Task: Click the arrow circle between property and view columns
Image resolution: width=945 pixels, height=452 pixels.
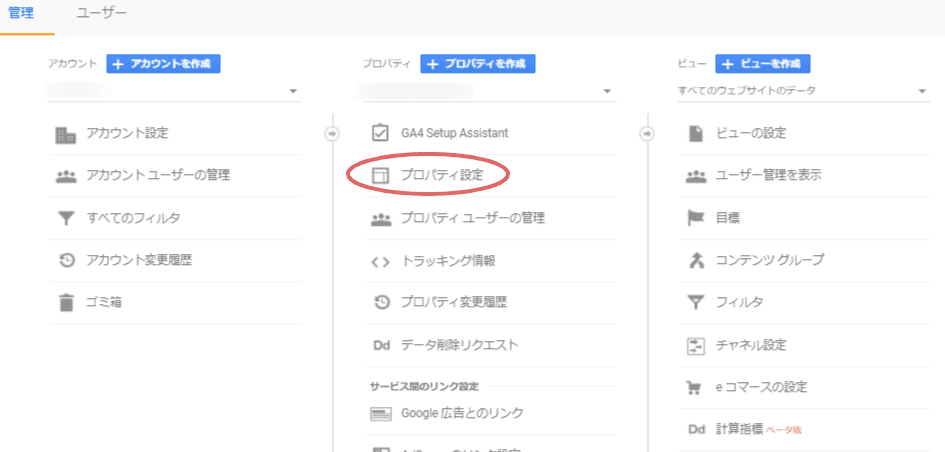Action: tap(647, 134)
